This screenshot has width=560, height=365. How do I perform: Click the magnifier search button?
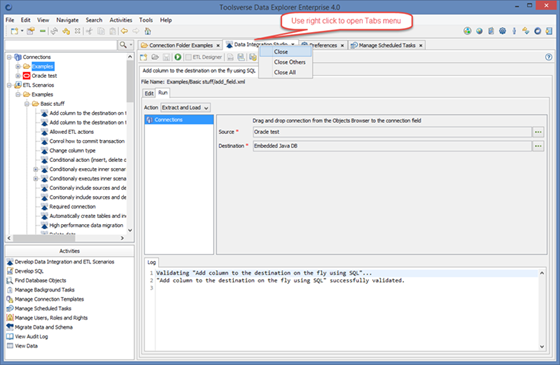[123, 45]
